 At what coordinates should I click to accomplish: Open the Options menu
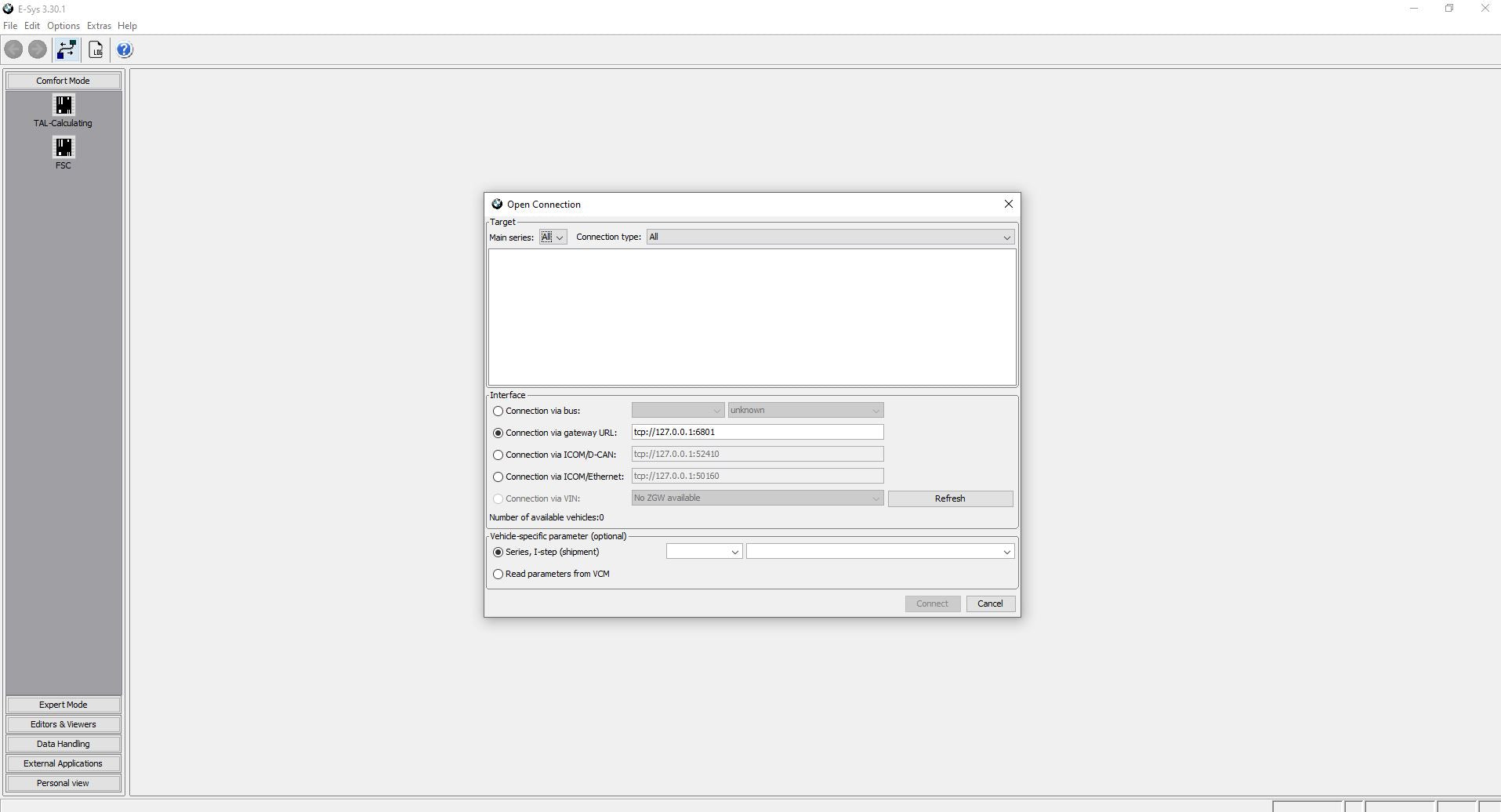coord(63,26)
